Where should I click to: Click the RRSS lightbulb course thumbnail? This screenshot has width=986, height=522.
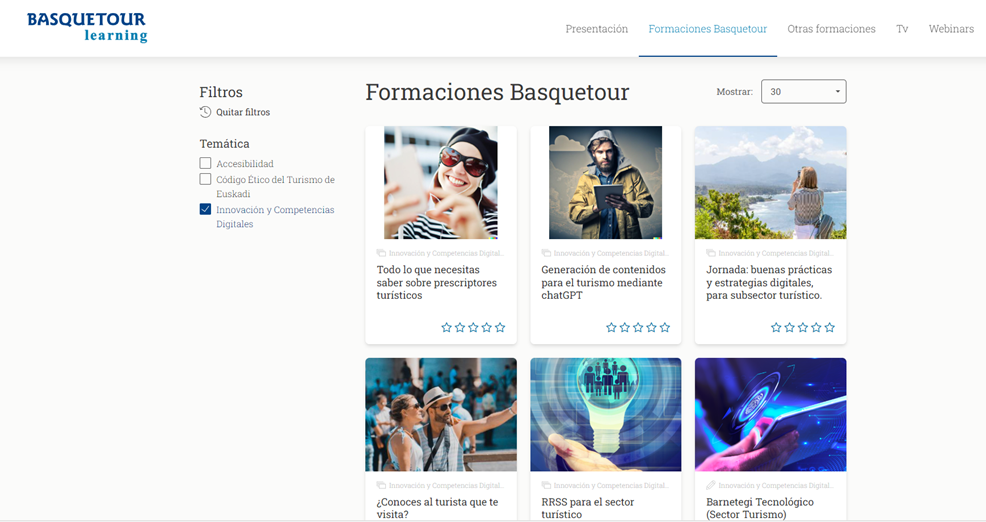(x=605, y=414)
